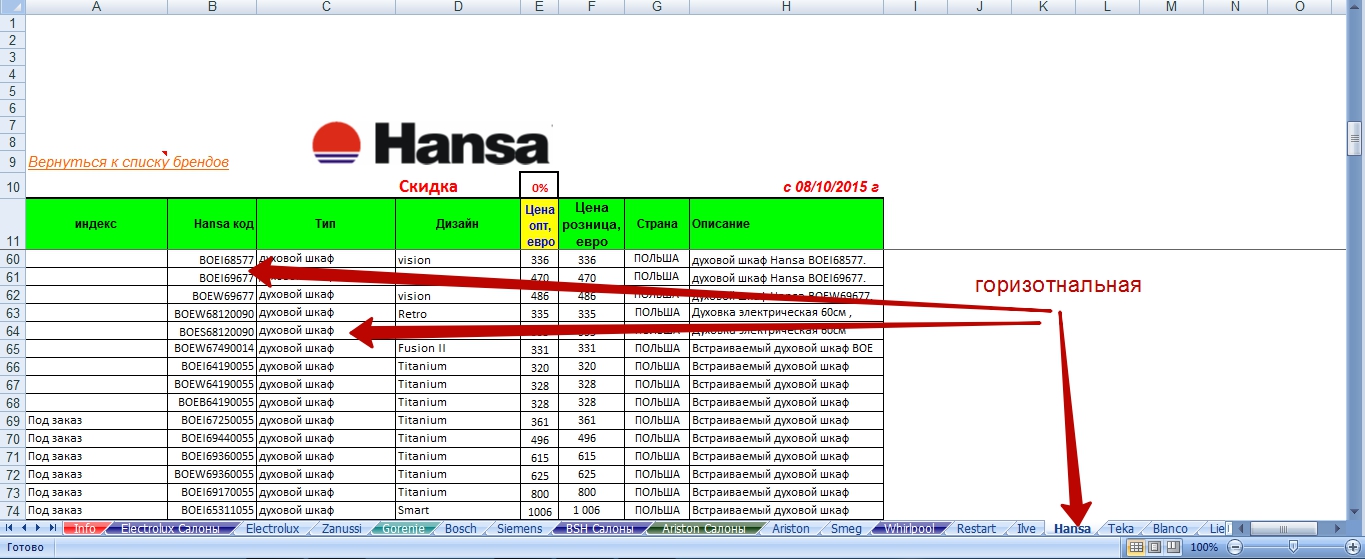Viewport: 1365px width, 559px height.
Task: Move the zoom slider handle
Action: [1294, 547]
